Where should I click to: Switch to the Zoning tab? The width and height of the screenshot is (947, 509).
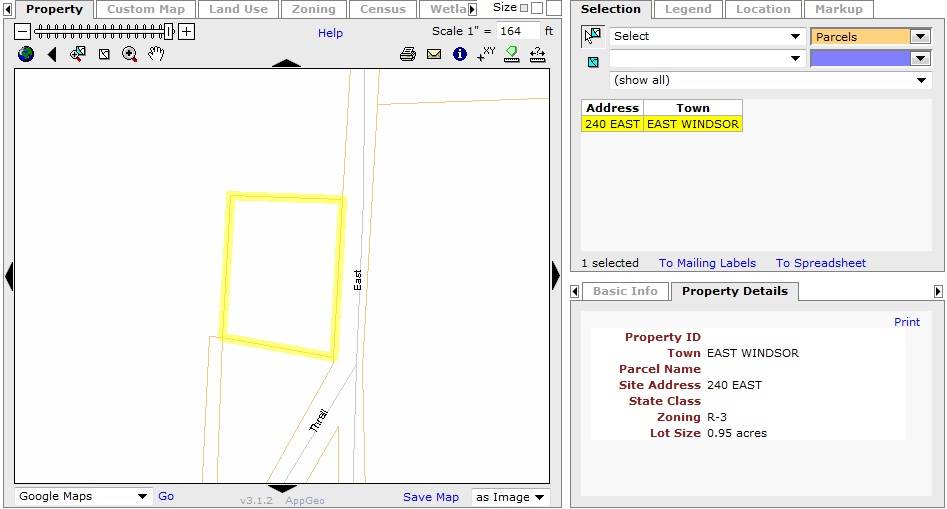313,9
